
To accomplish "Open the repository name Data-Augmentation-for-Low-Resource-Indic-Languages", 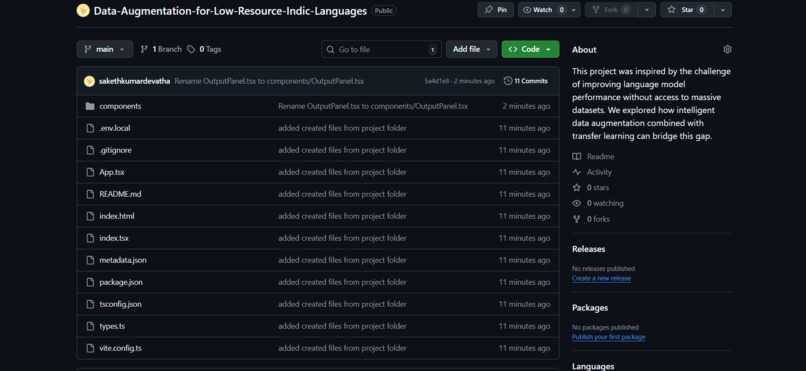I will tap(230, 11).
